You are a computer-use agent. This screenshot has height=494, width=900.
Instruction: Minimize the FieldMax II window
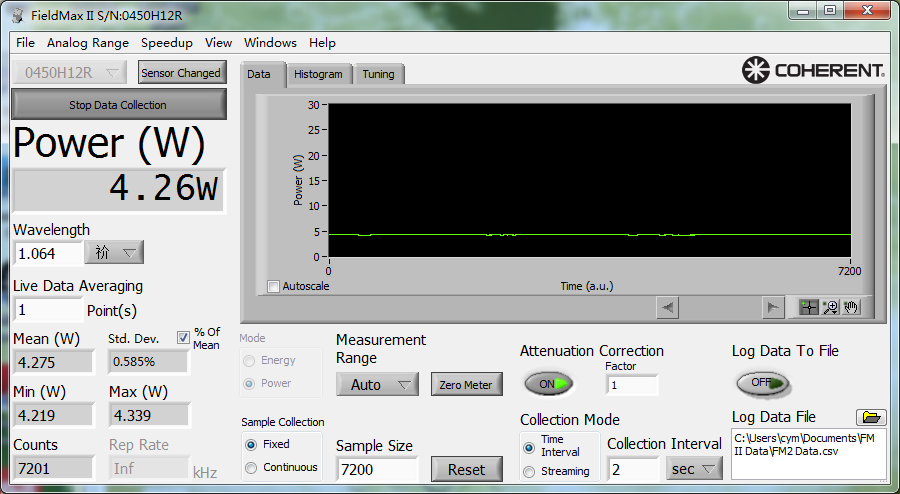point(804,11)
